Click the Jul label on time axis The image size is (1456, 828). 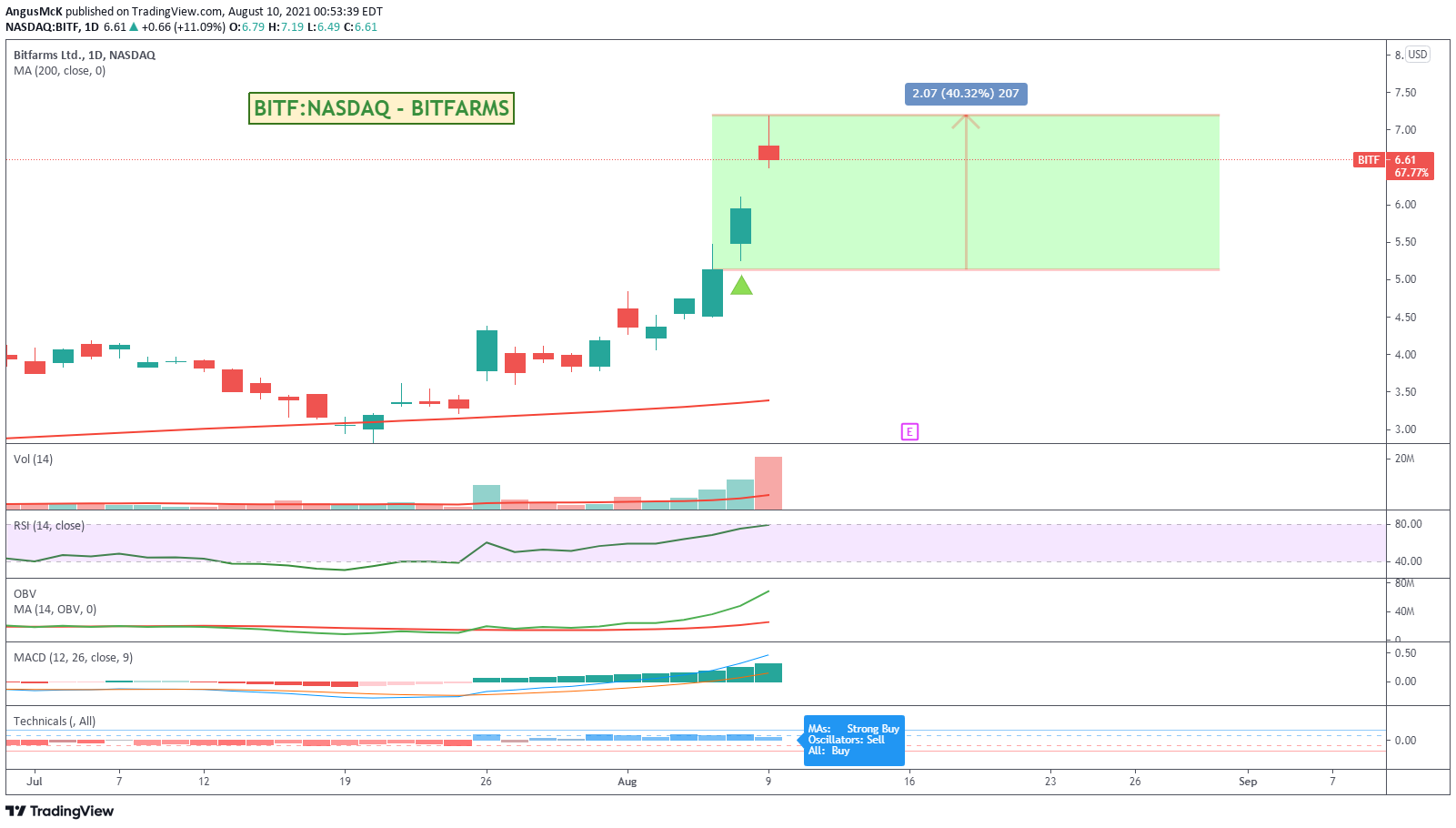(35, 782)
